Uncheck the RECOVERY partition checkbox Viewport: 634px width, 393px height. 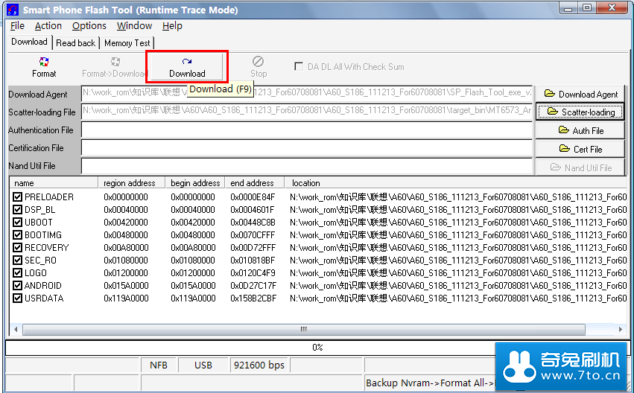pos(17,247)
